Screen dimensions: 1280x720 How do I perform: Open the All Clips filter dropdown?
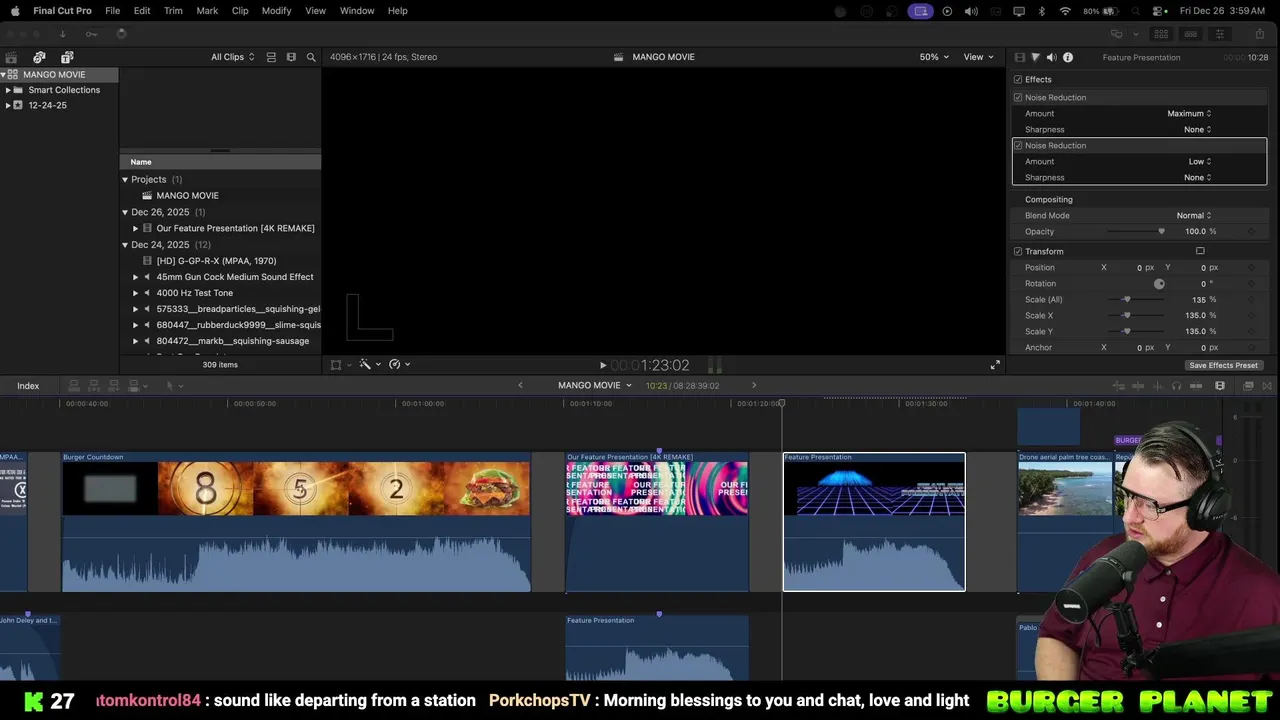(232, 57)
